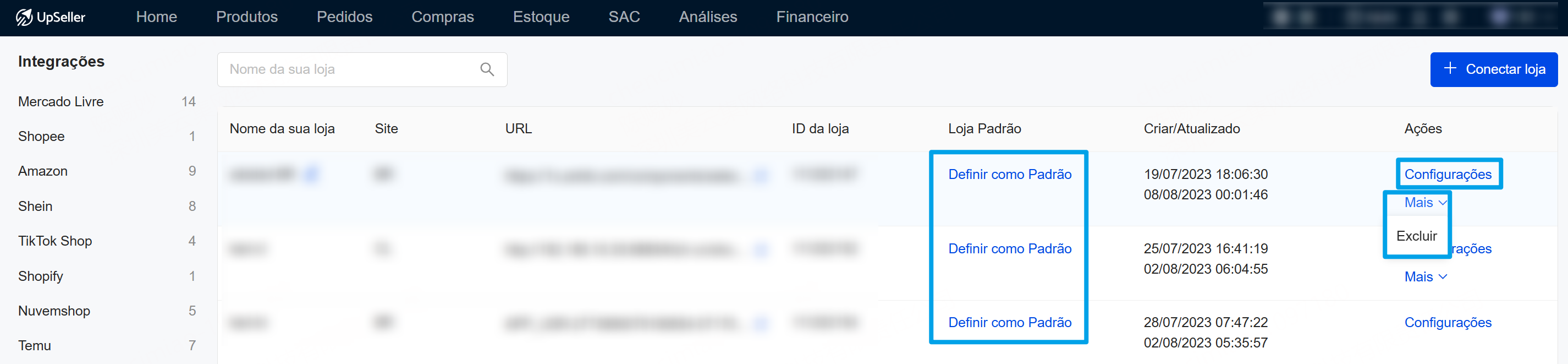Viewport: 1568px width, 364px height.
Task: Open the Estoque navigation item
Action: pyautogui.click(x=541, y=17)
